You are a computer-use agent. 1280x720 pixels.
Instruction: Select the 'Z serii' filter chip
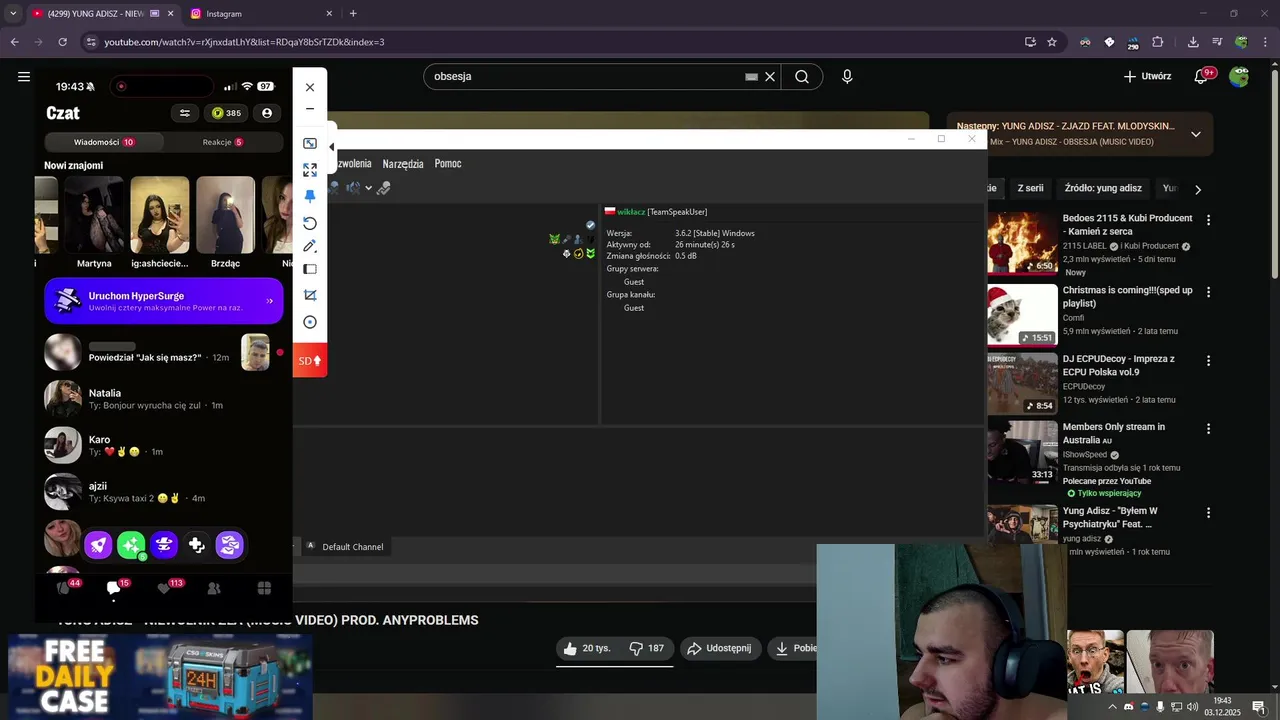click(1030, 188)
